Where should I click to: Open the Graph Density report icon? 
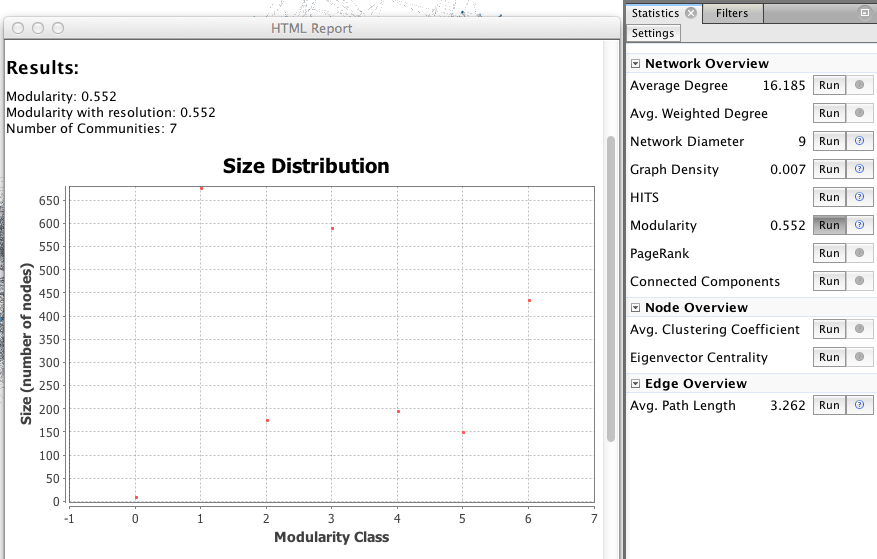pos(859,169)
